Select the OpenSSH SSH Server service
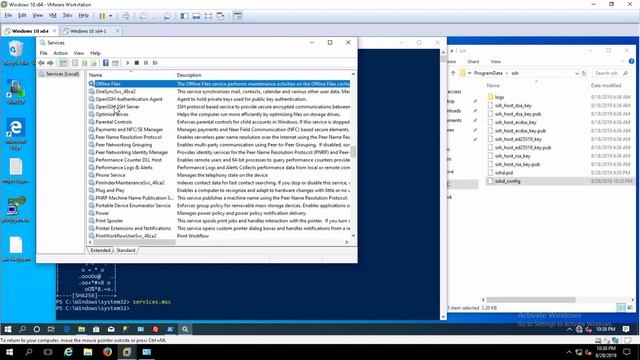 pyautogui.click(x=117, y=107)
